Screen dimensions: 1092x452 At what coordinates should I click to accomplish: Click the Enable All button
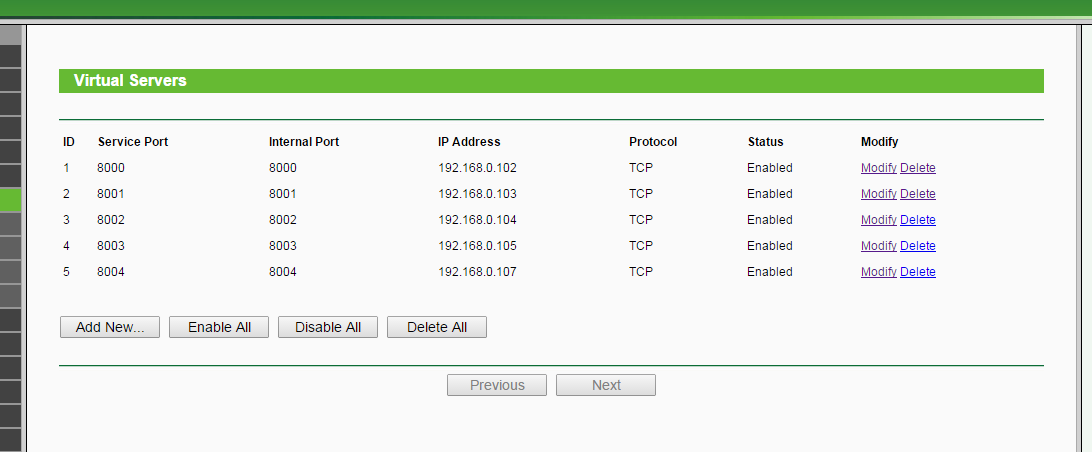click(219, 327)
